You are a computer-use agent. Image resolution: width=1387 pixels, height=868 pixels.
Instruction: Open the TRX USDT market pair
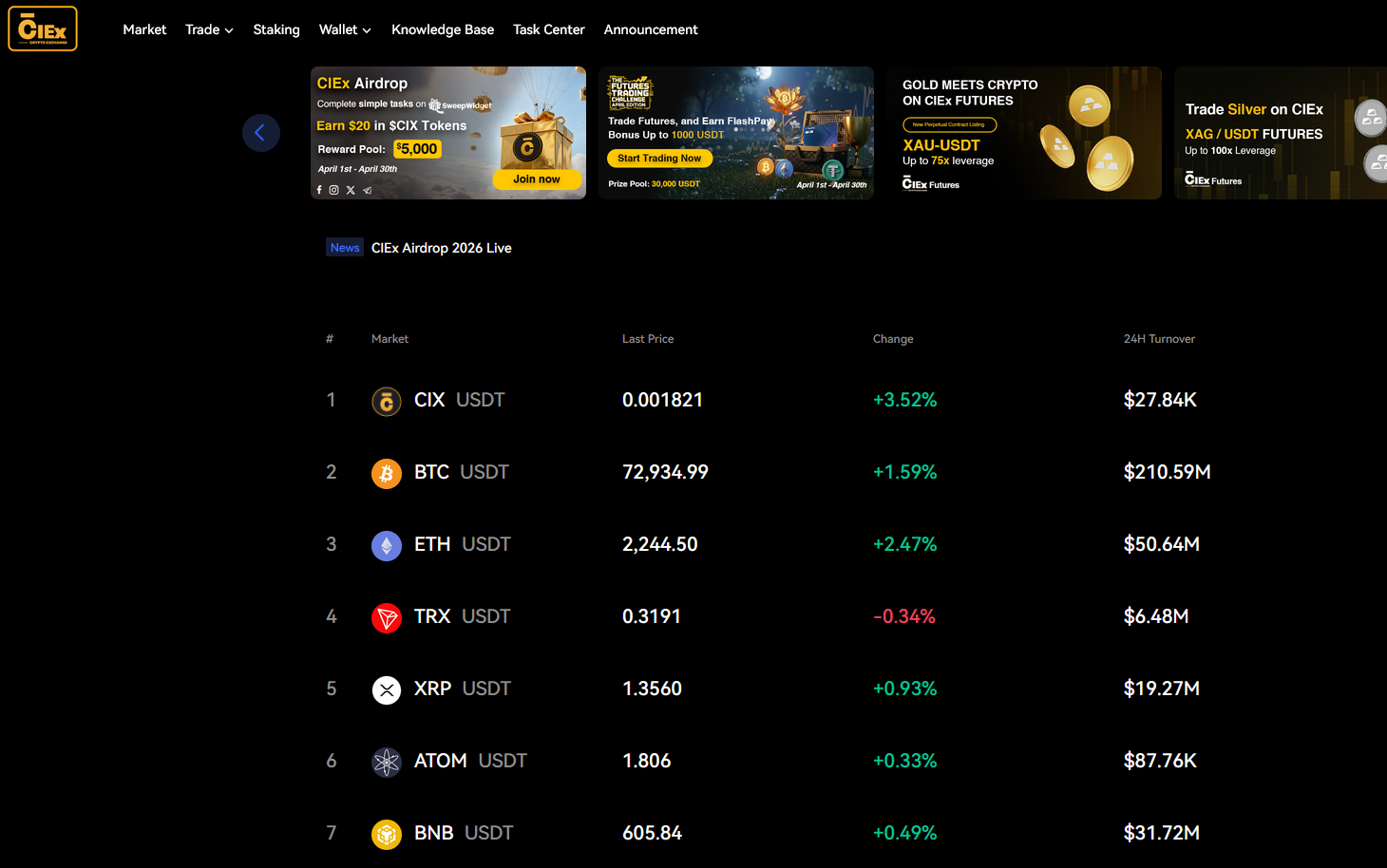[x=462, y=616]
